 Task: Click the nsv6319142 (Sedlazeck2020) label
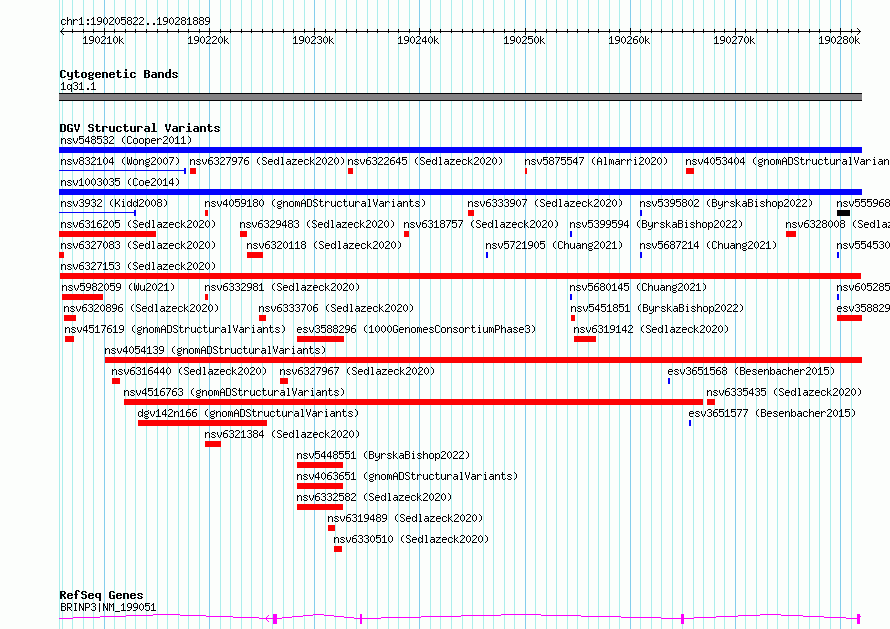tap(651, 329)
